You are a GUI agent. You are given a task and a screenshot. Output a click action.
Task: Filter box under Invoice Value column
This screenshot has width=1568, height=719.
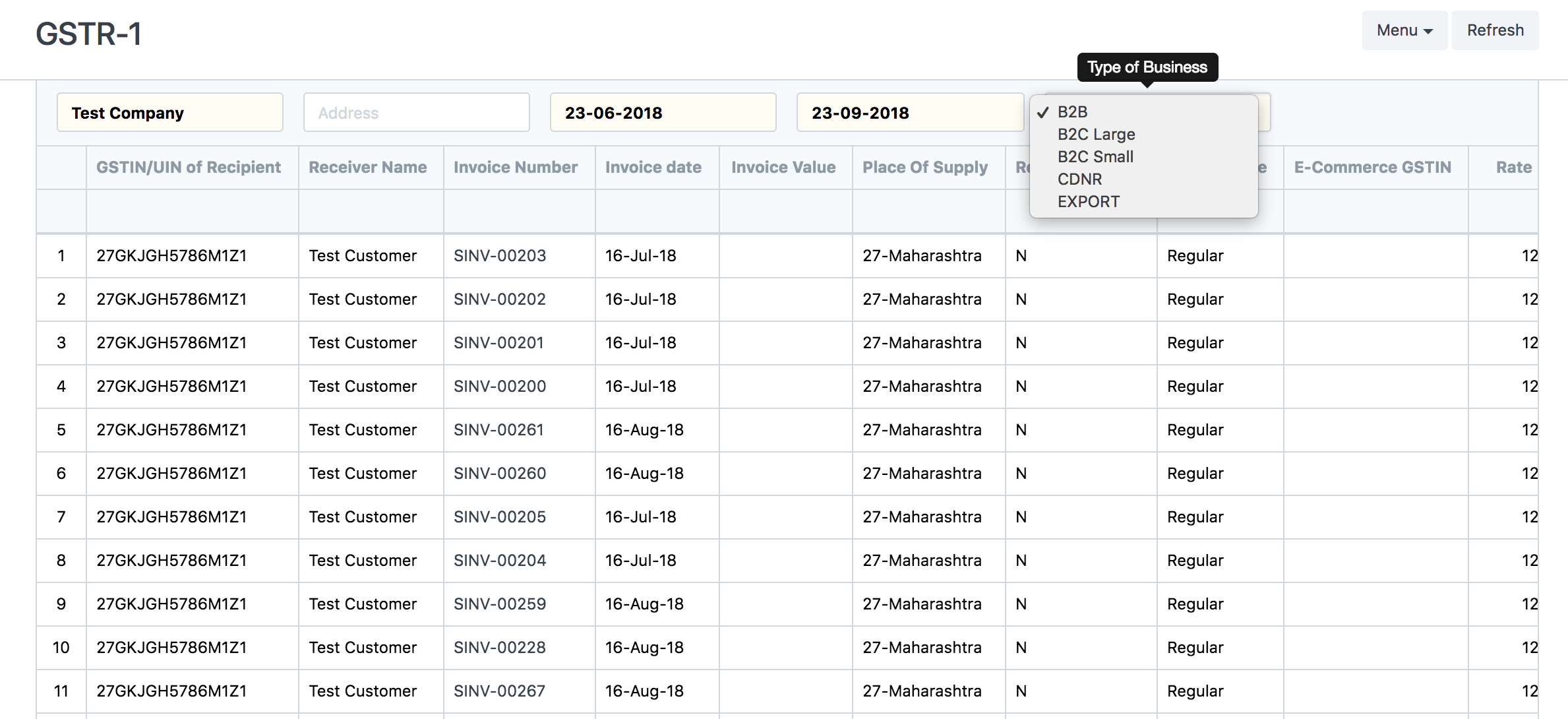786,212
